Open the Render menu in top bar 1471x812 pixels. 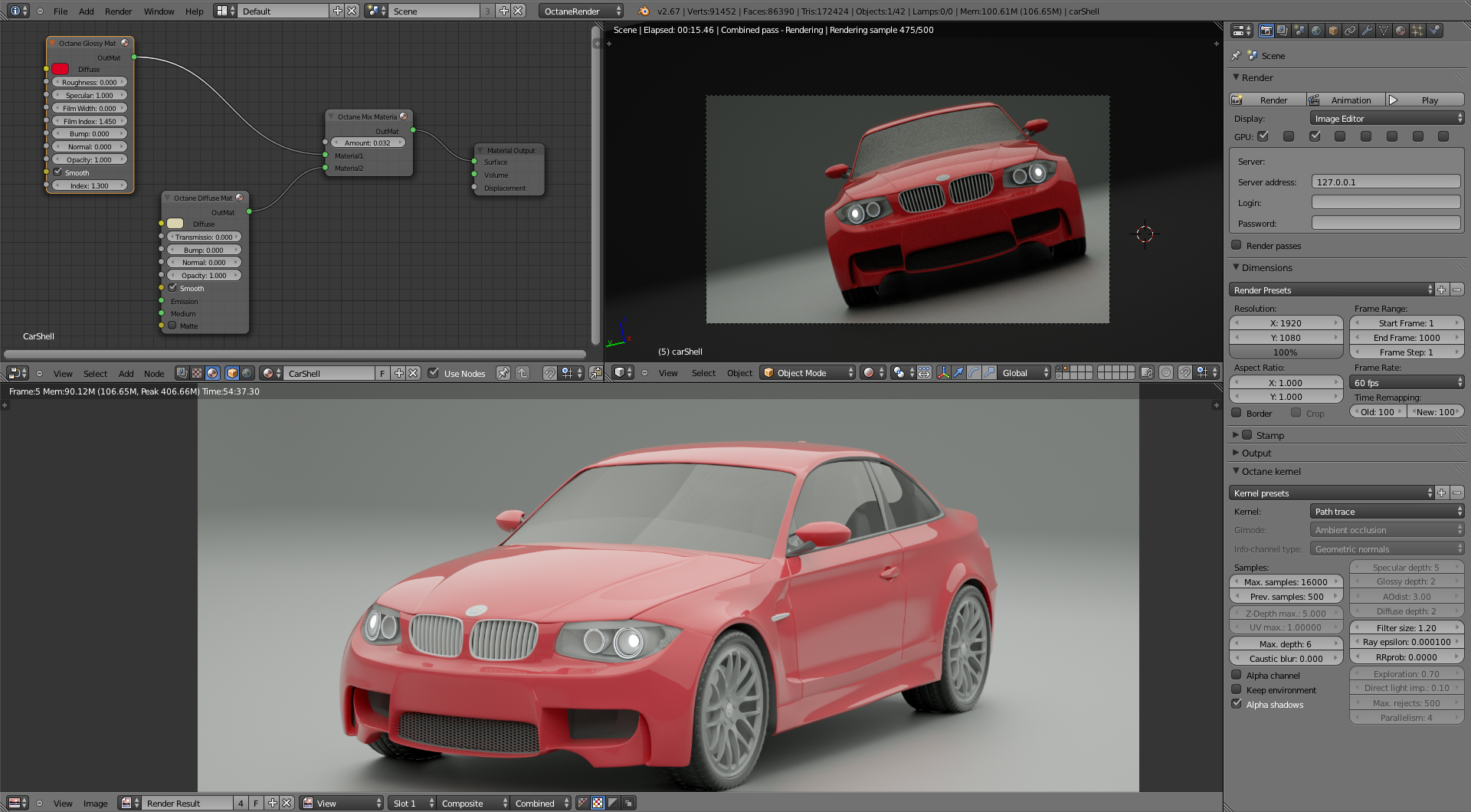pos(118,11)
